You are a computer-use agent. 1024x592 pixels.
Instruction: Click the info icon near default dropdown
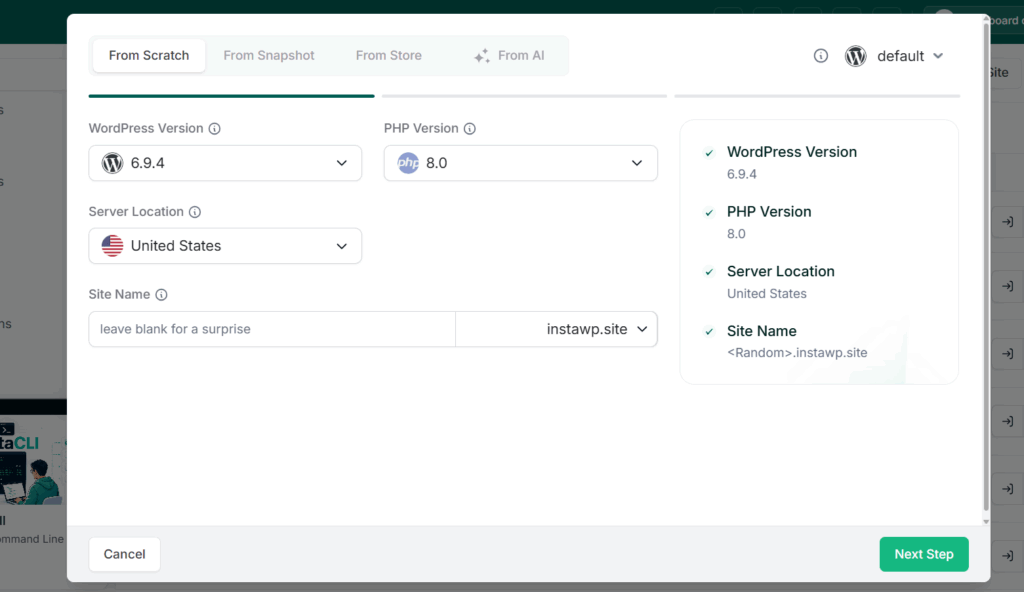pyautogui.click(x=821, y=56)
